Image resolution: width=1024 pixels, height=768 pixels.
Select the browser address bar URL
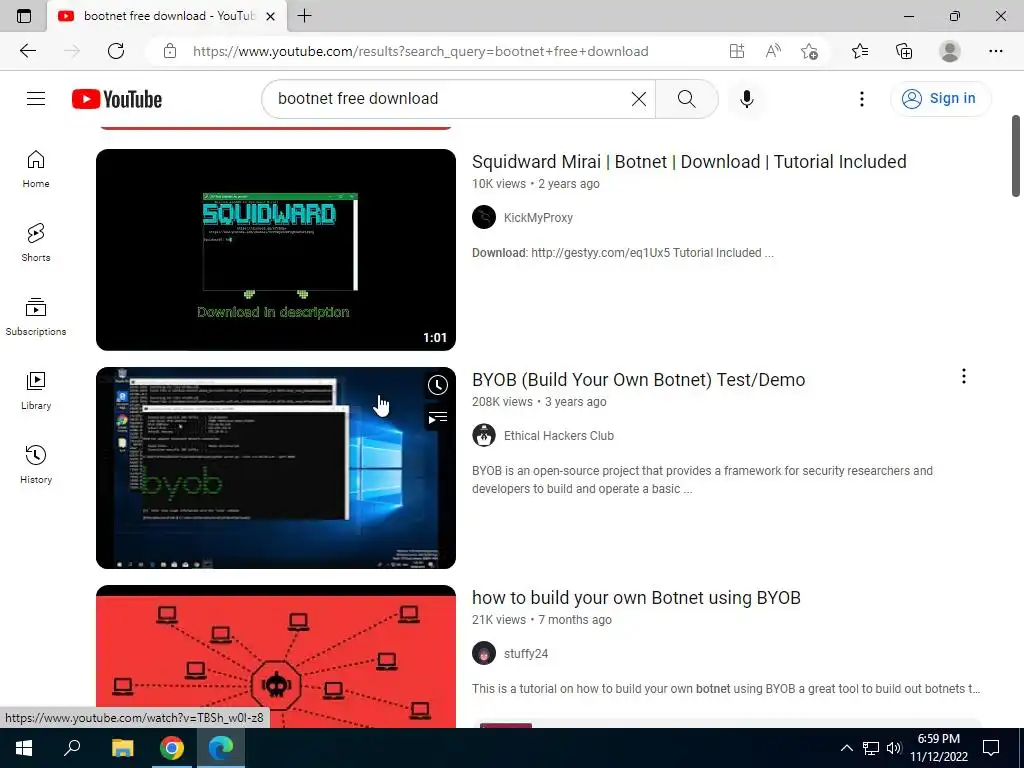[421, 51]
